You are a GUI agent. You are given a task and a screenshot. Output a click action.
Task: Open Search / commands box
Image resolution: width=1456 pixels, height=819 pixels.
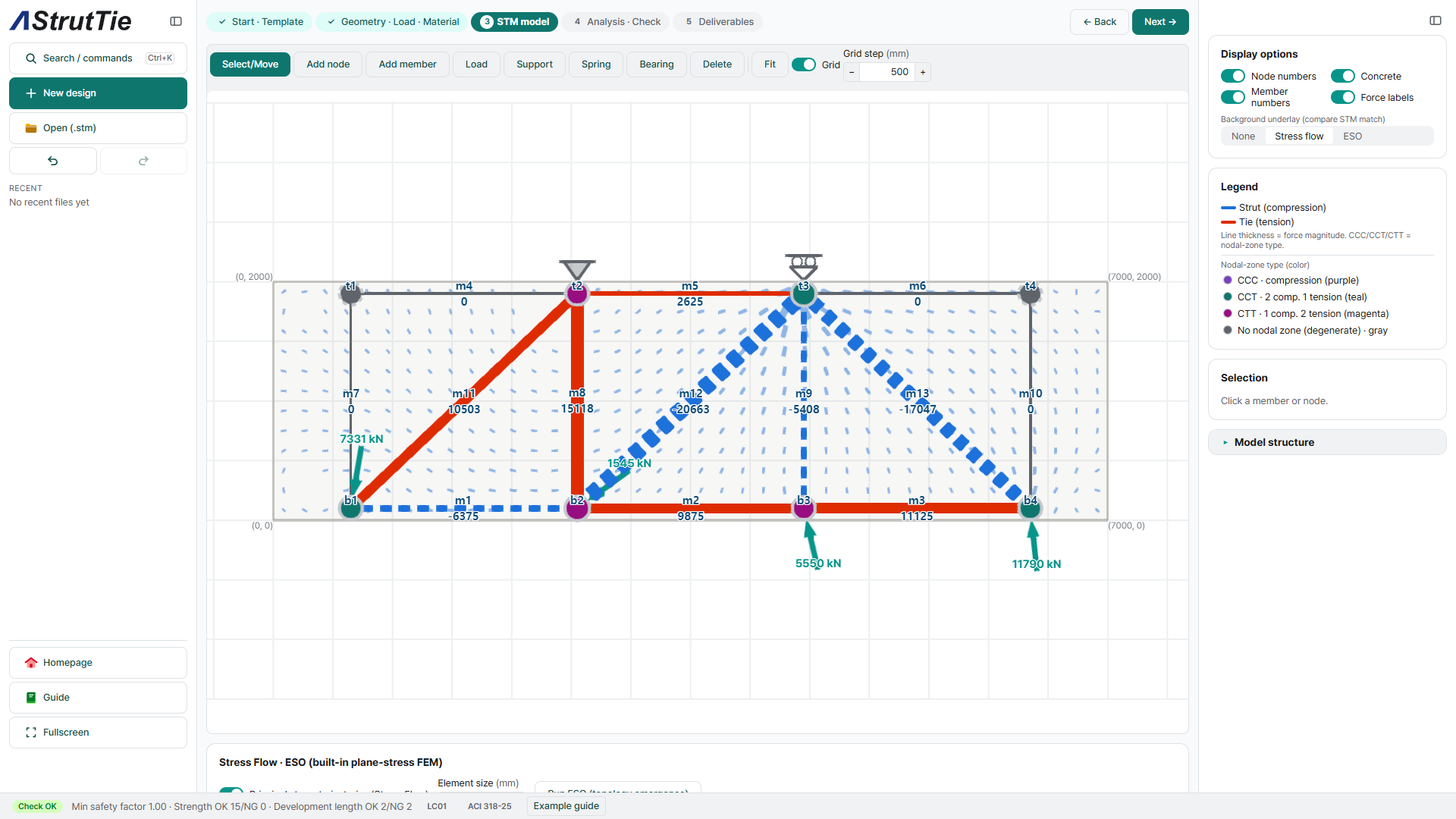98,58
